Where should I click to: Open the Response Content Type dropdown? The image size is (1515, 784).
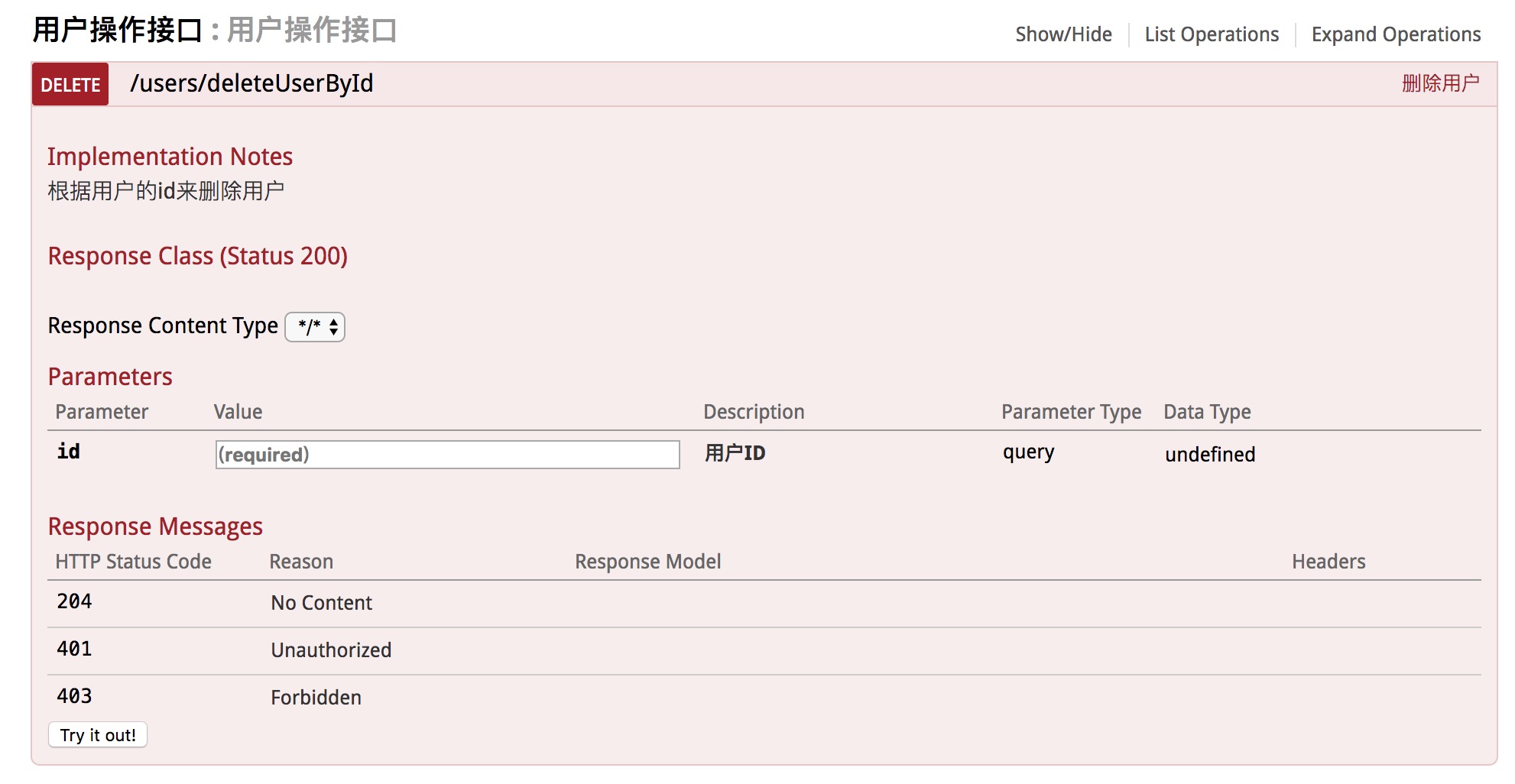click(x=315, y=327)
